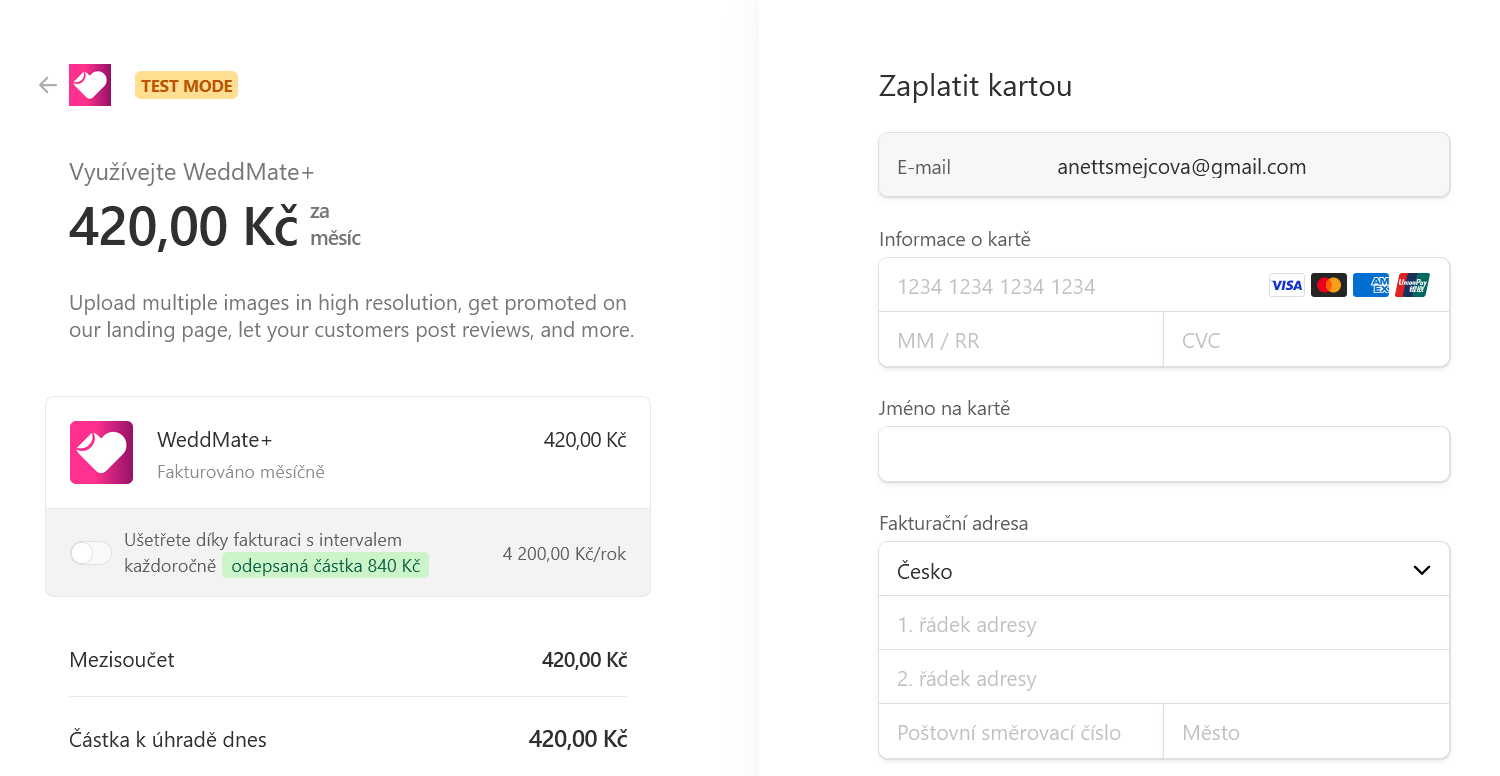This screenshot has height=776, width=1500.
Task: Click the Visa card icon
Action: coord(1286,285)
